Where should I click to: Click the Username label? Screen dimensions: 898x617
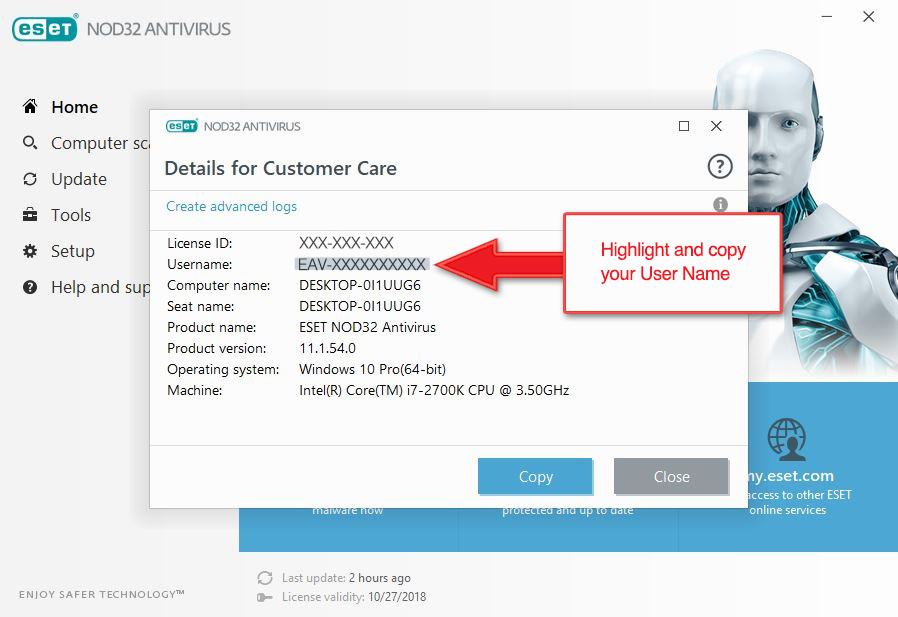pyautogui.click(x=200, y=264)
